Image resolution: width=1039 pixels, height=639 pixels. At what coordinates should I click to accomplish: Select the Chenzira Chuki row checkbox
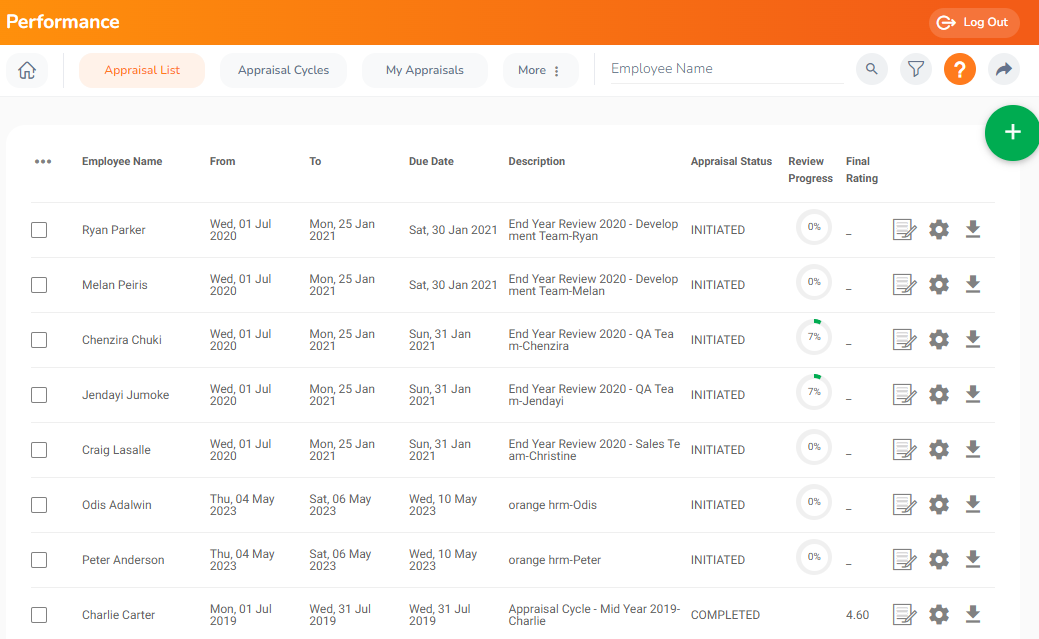39,340
